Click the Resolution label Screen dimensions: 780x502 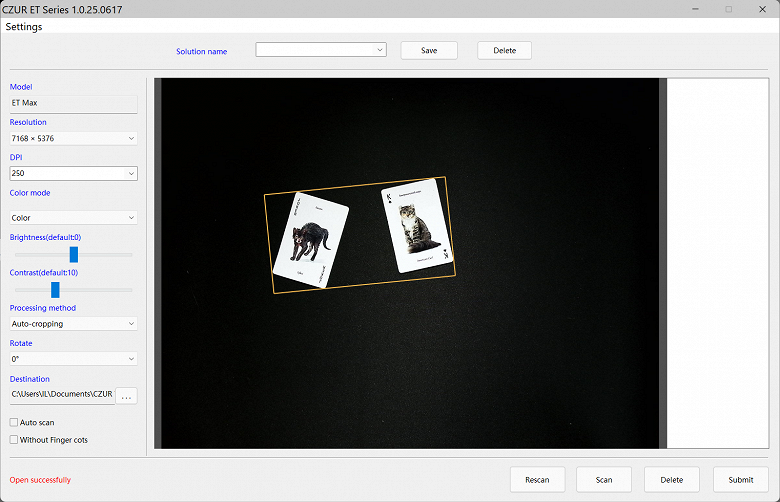click(x=28, y=122)
